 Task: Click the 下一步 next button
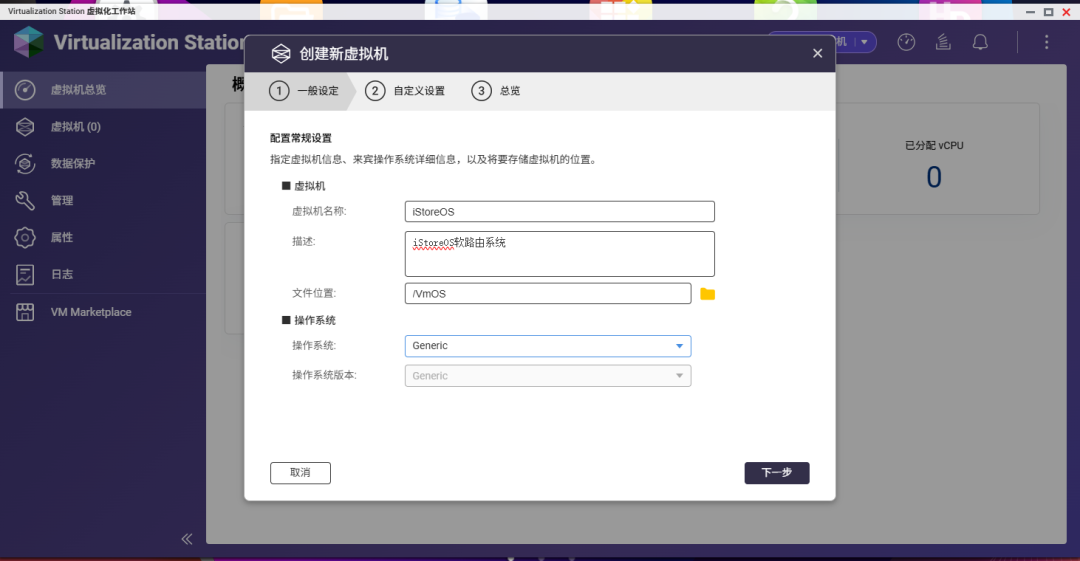tap(777, 473)
